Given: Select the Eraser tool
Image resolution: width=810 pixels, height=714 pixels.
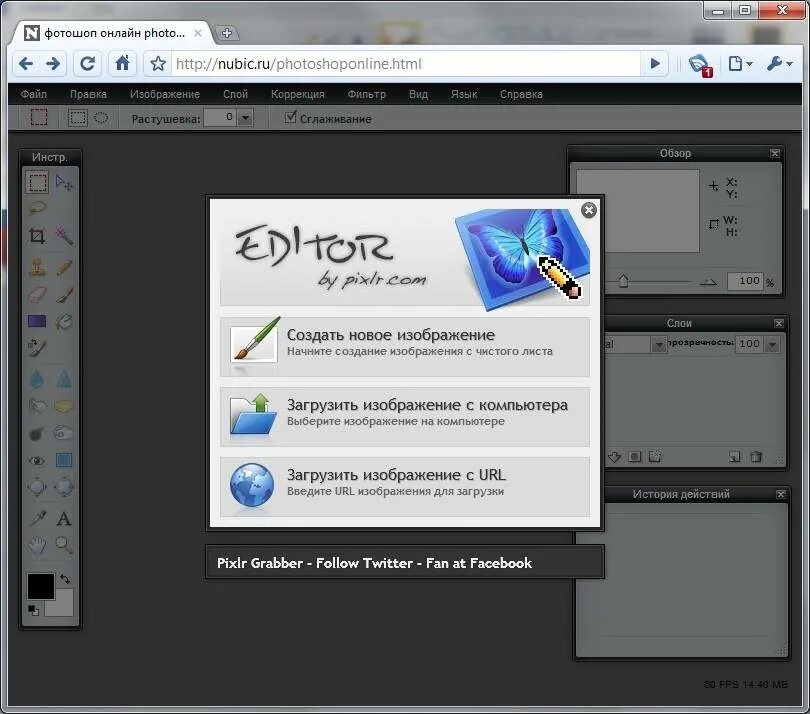Looking at the screenshot, I should pyautogui.click(x=37, y=295).
